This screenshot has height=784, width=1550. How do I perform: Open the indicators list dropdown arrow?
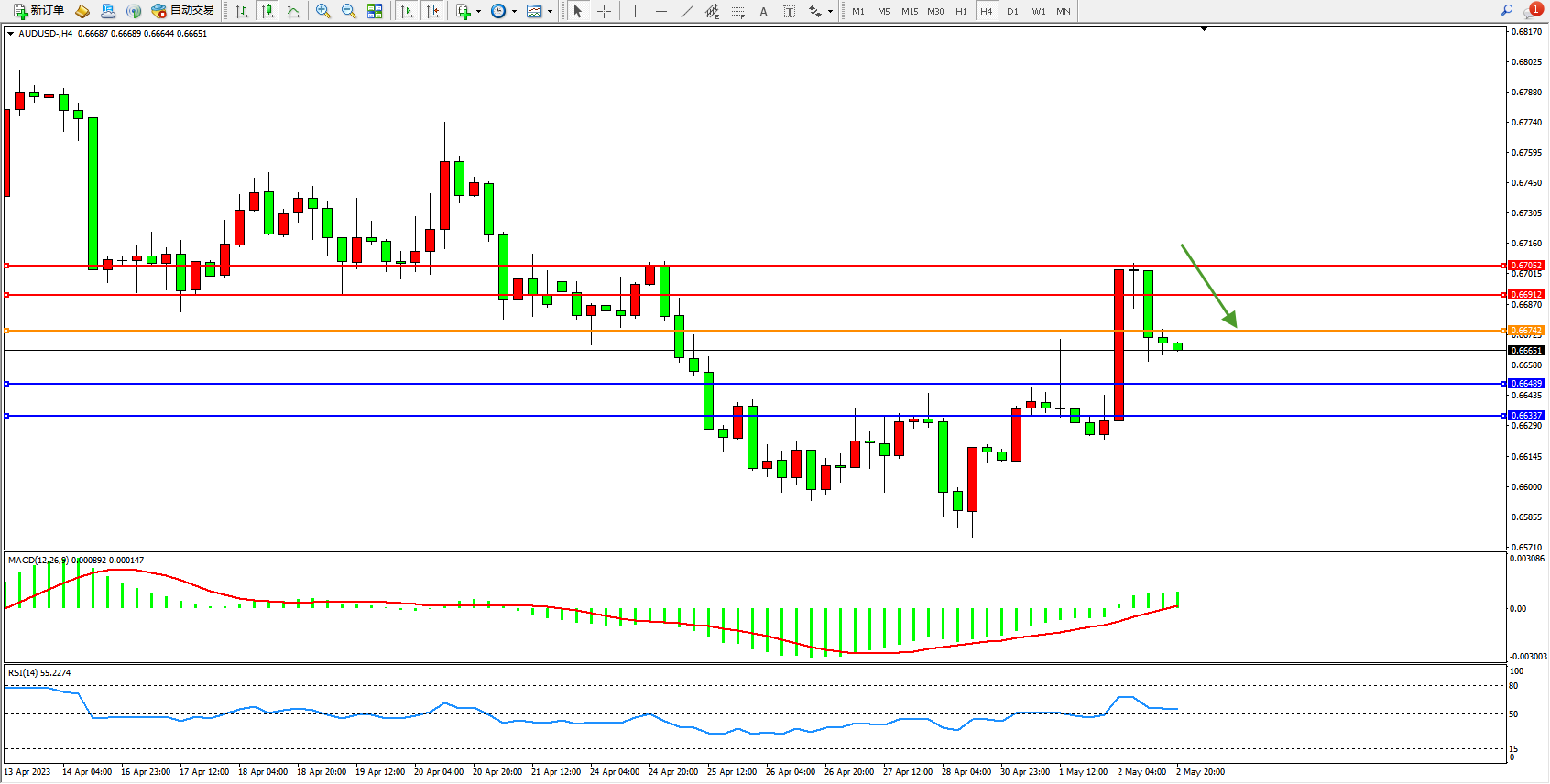[x=478, y=12]
